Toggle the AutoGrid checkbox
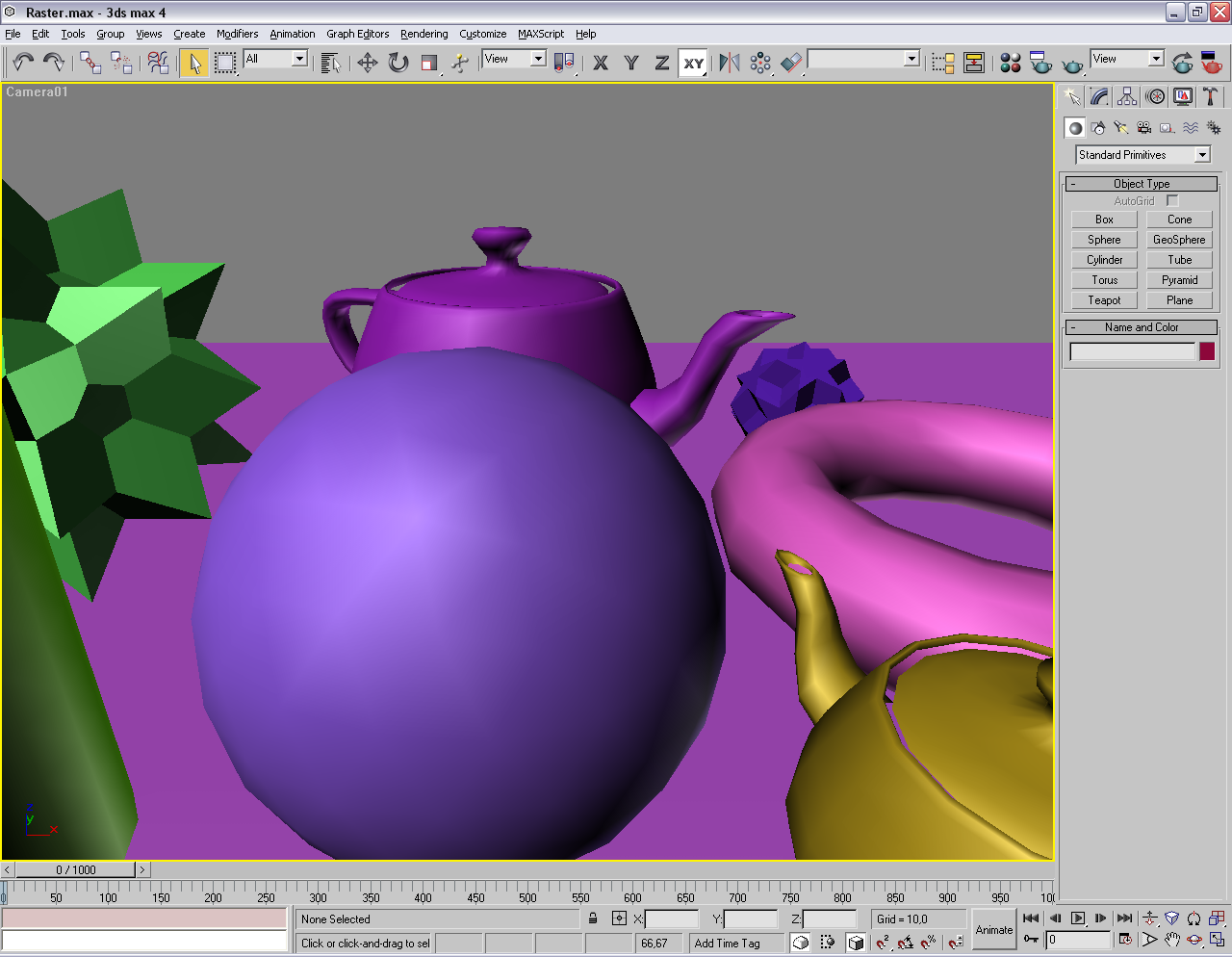 [x=1172, y=201]
